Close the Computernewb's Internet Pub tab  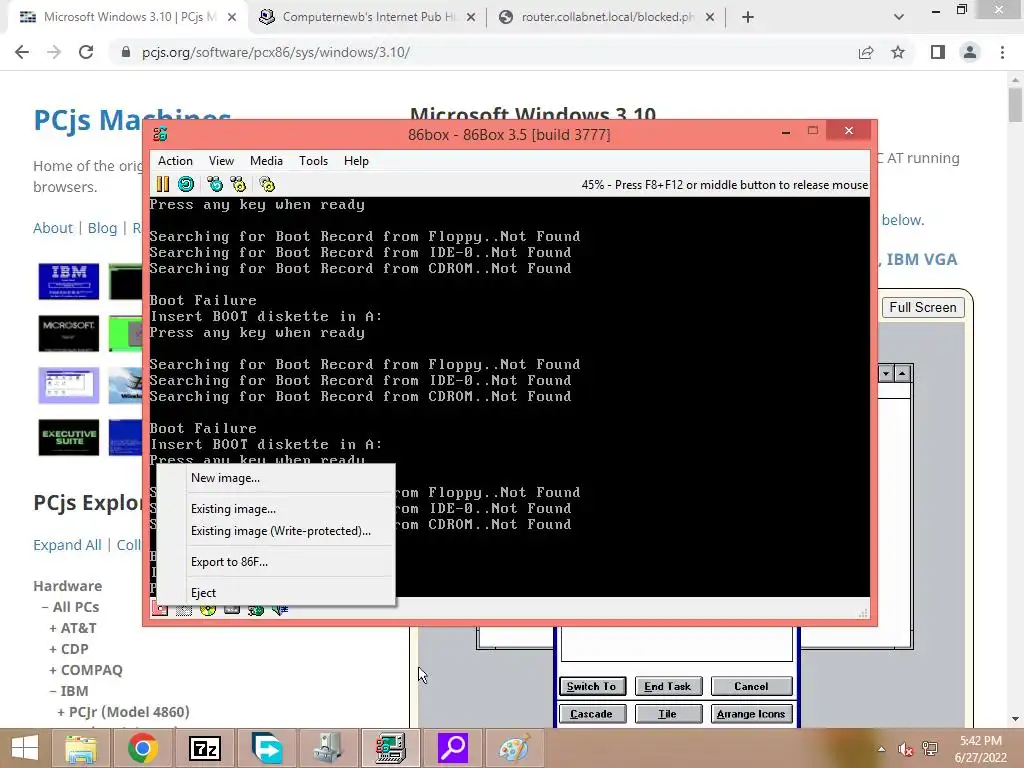pyautogui.click(x=471, y=18)
